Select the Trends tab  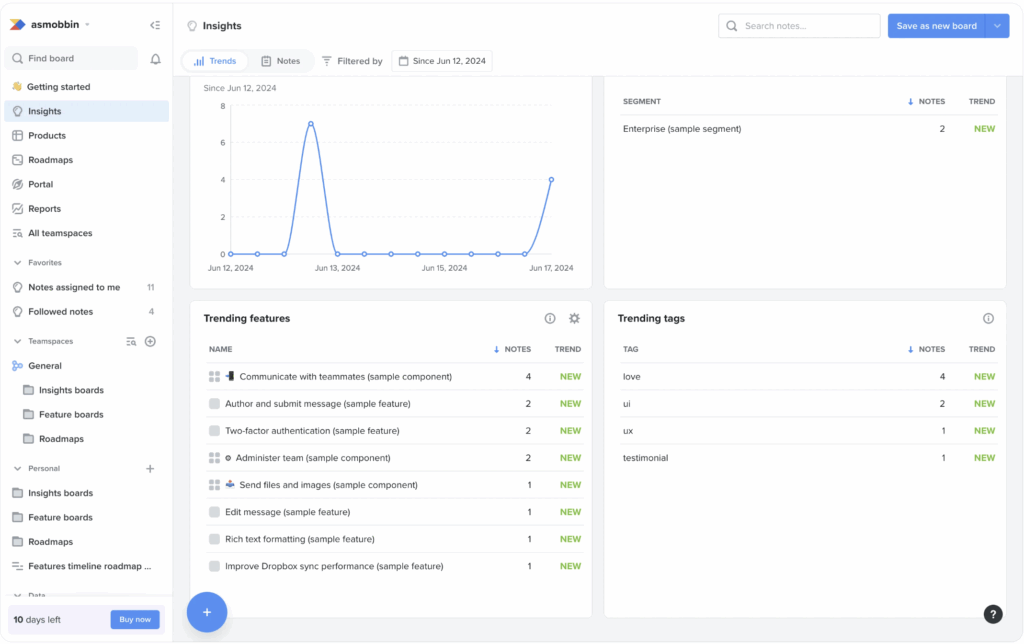coord(214,60)
